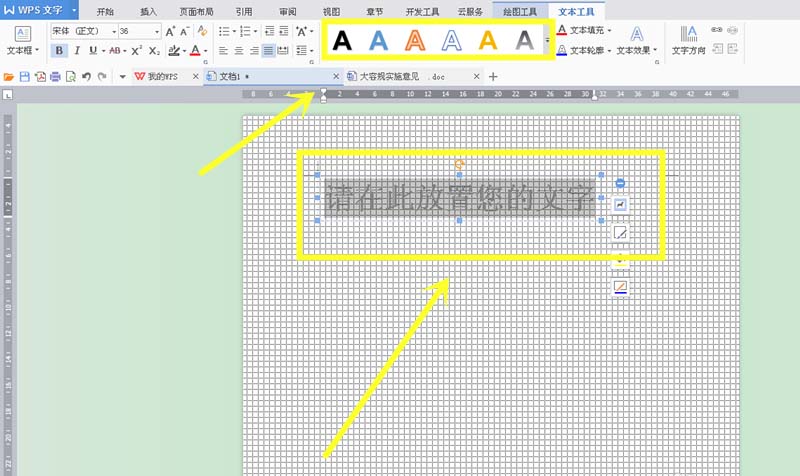Toggle bold formatting button
Screen dimensions: 800x476
pos(59,50)
